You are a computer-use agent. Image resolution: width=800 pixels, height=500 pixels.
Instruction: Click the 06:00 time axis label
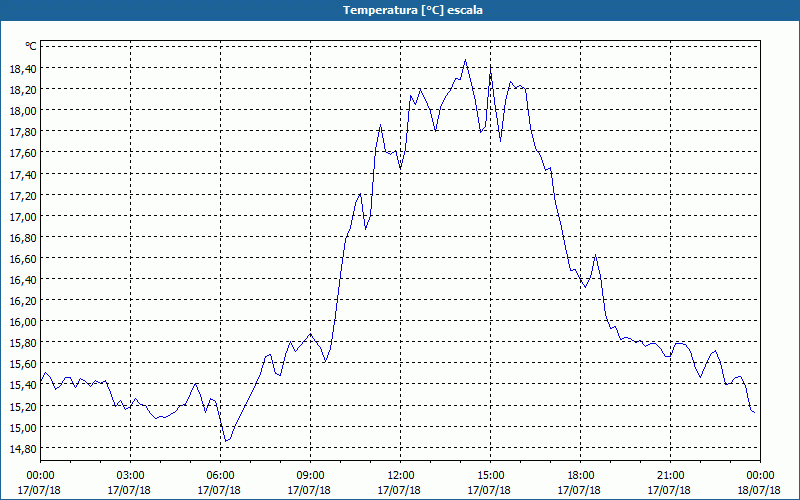pyautogui.click(x=220, y=476)
